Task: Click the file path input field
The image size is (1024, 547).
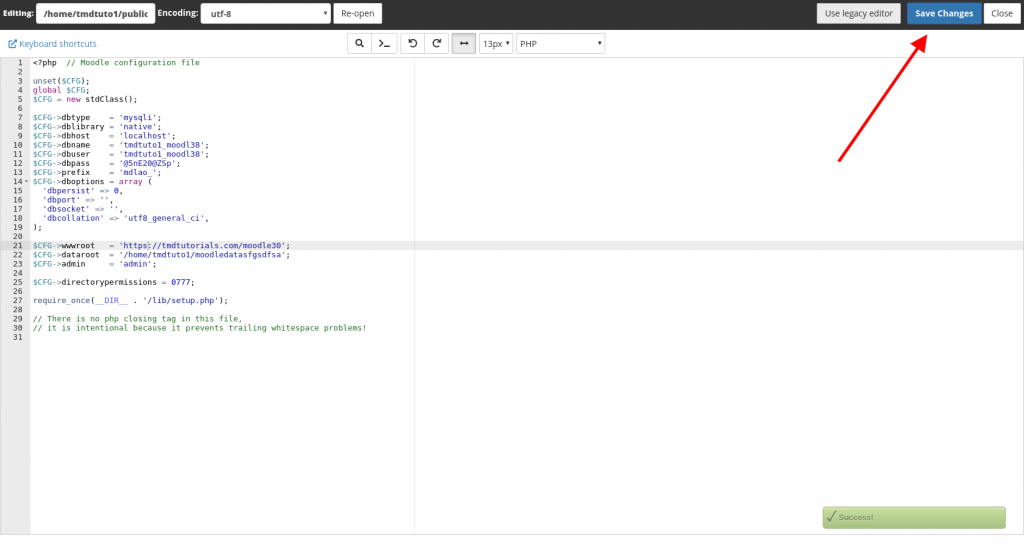Action: [95, 14]
